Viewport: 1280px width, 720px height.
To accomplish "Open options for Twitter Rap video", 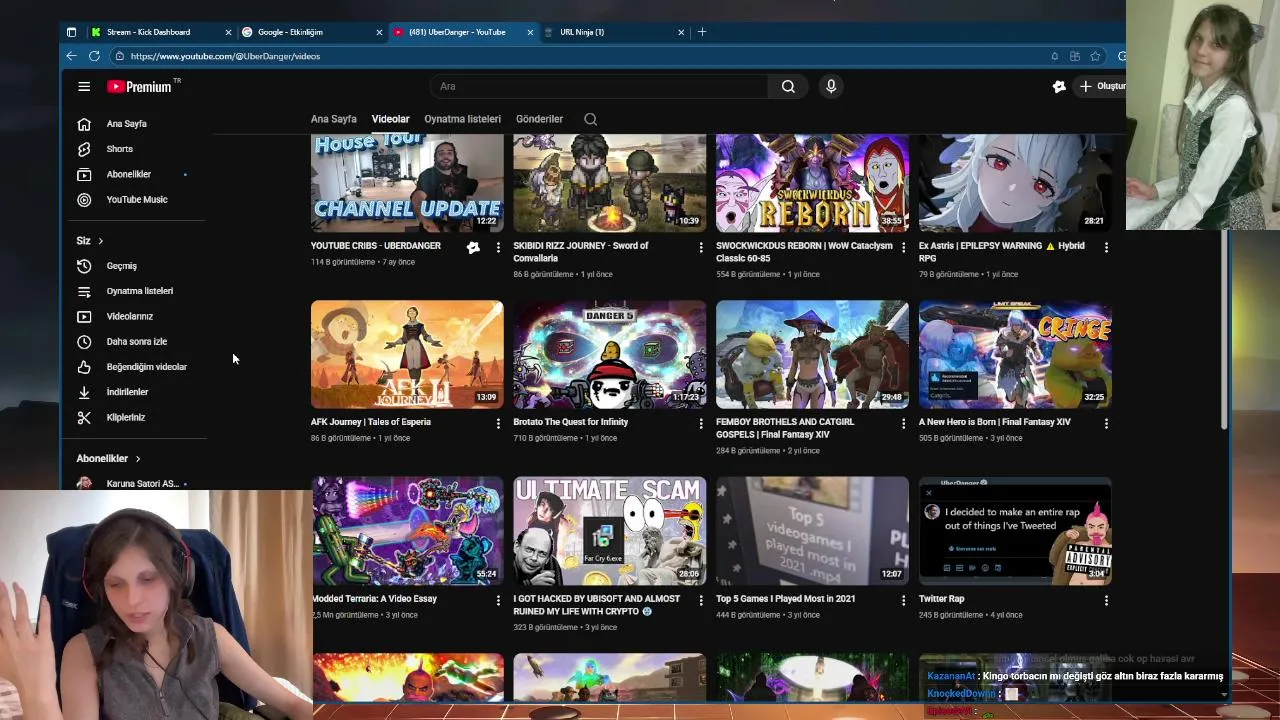I will point(1106,600).
